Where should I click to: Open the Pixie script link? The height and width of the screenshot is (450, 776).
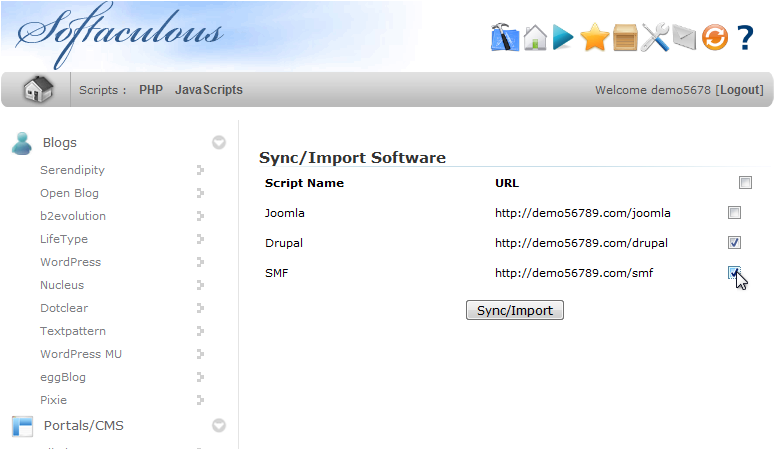click(53, 400)
